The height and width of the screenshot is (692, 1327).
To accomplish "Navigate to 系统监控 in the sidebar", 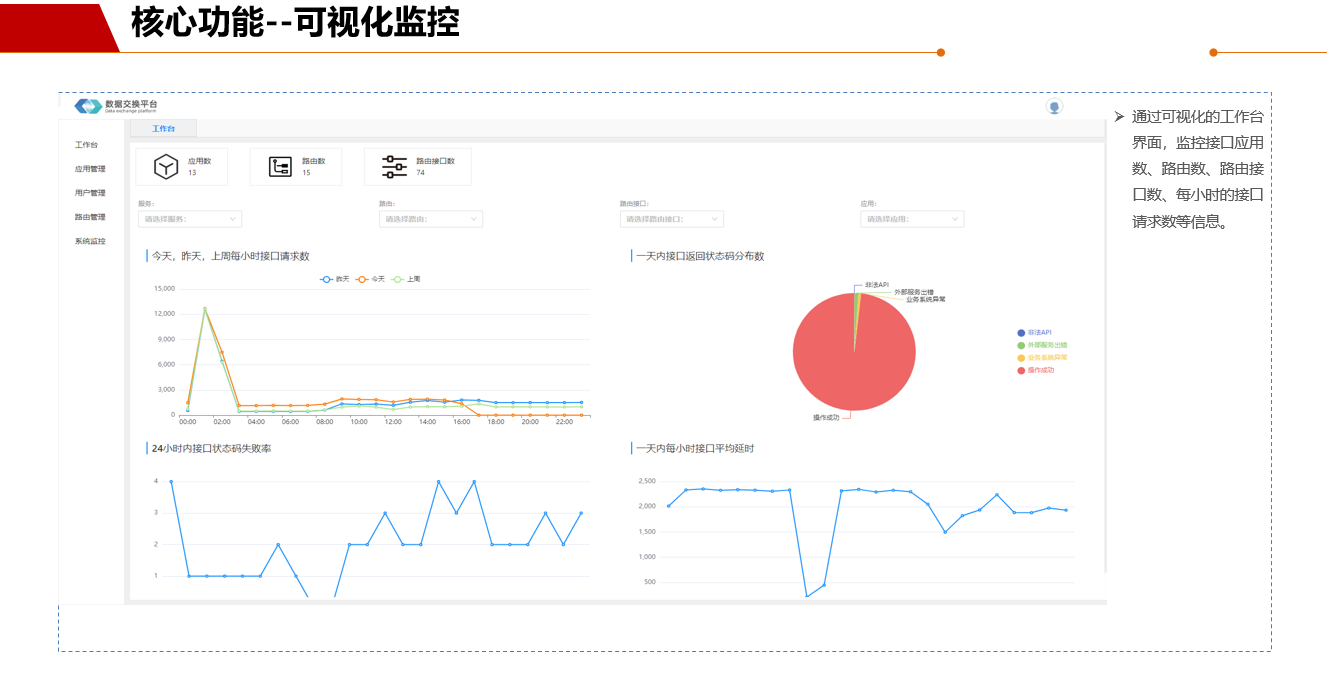I will tap(90, 241).
